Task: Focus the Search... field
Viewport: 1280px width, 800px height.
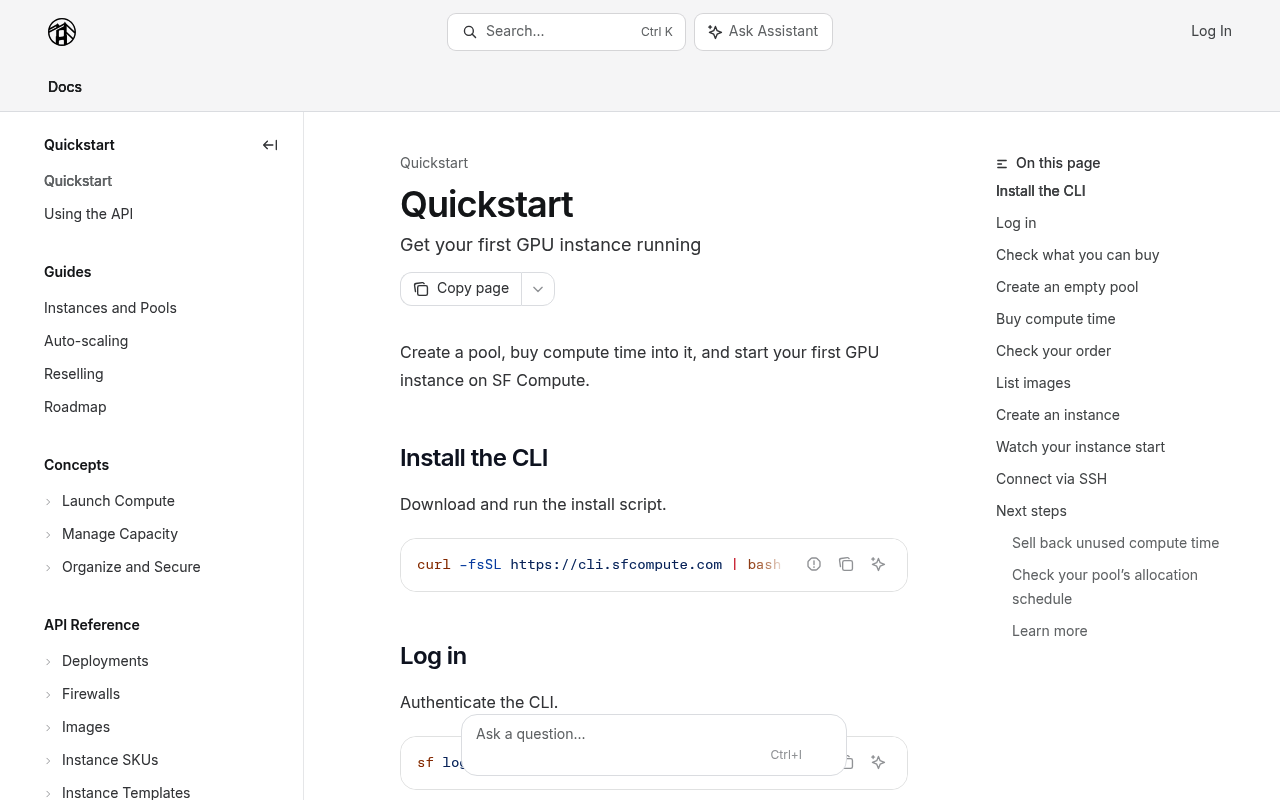Action: point(566,32)
